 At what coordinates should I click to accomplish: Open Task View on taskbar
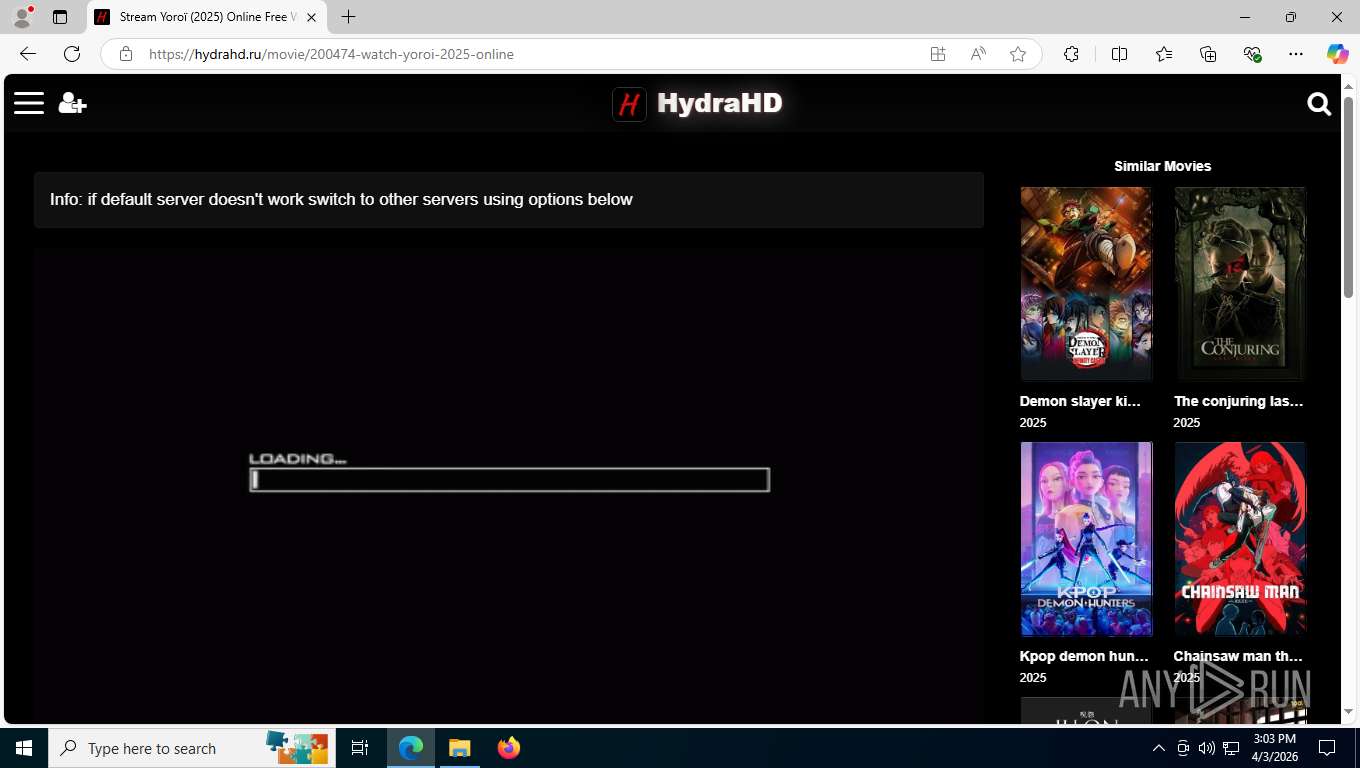pos(360,748)
